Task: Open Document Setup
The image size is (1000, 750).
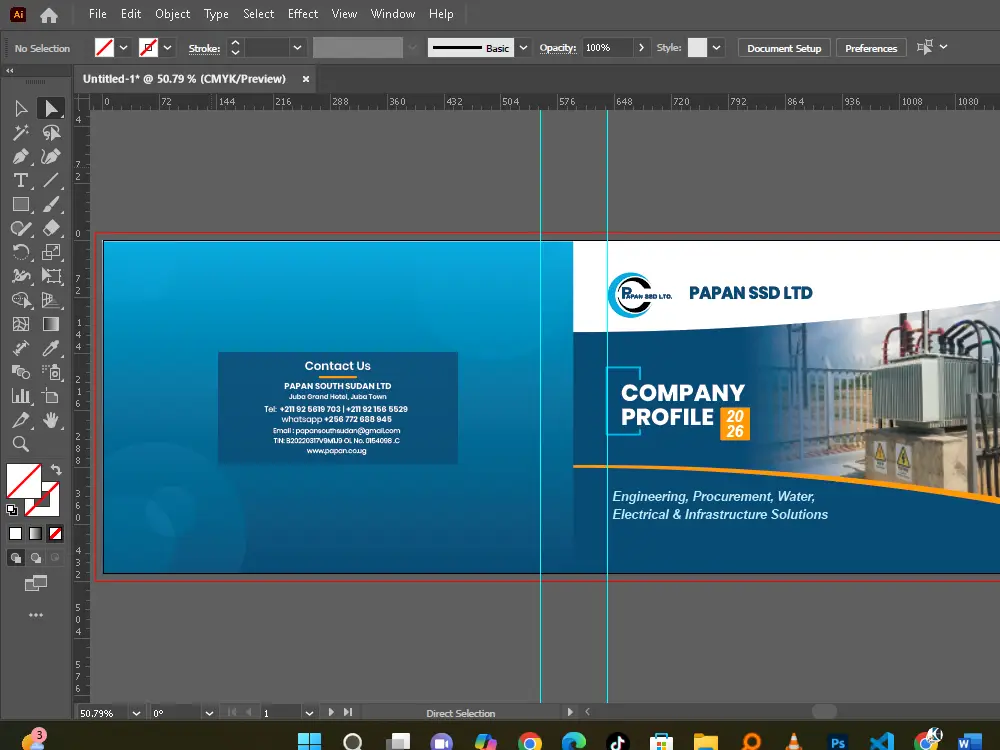Action: pos(783,47)
